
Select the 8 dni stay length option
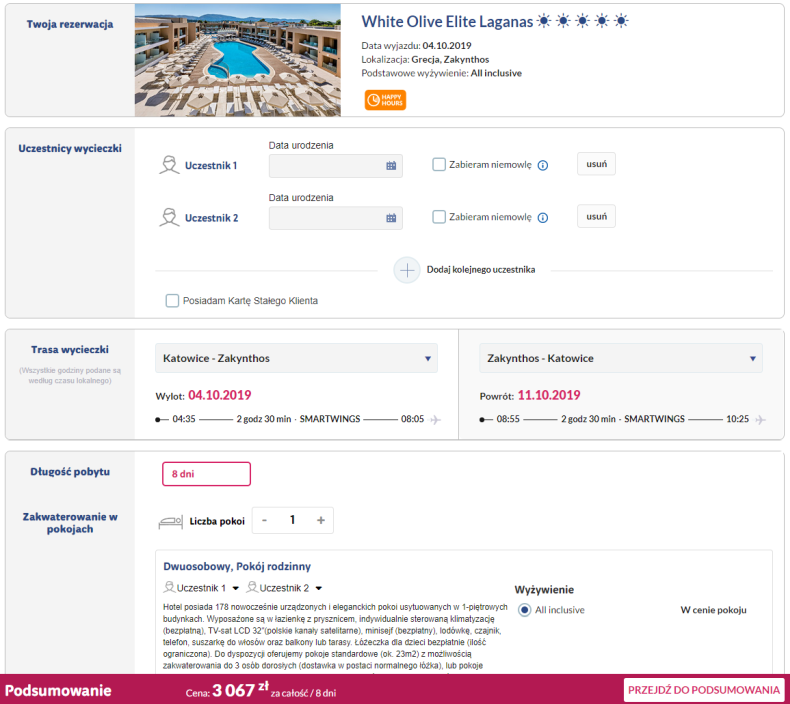point(206,474)
